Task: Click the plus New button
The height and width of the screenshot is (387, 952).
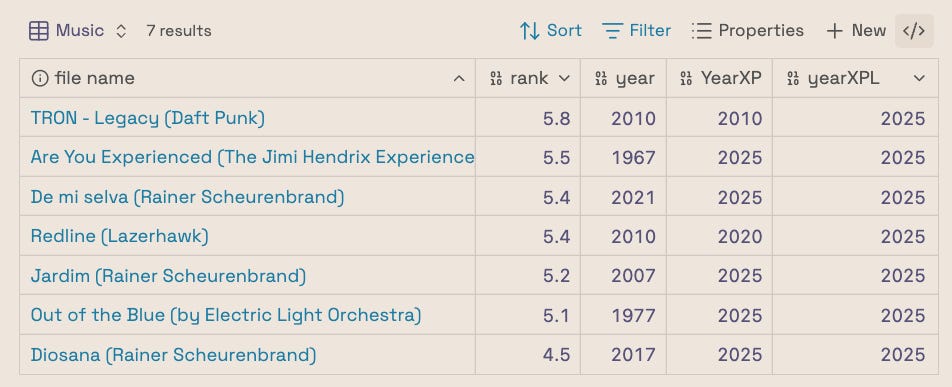Action: [x=856, y=30]
